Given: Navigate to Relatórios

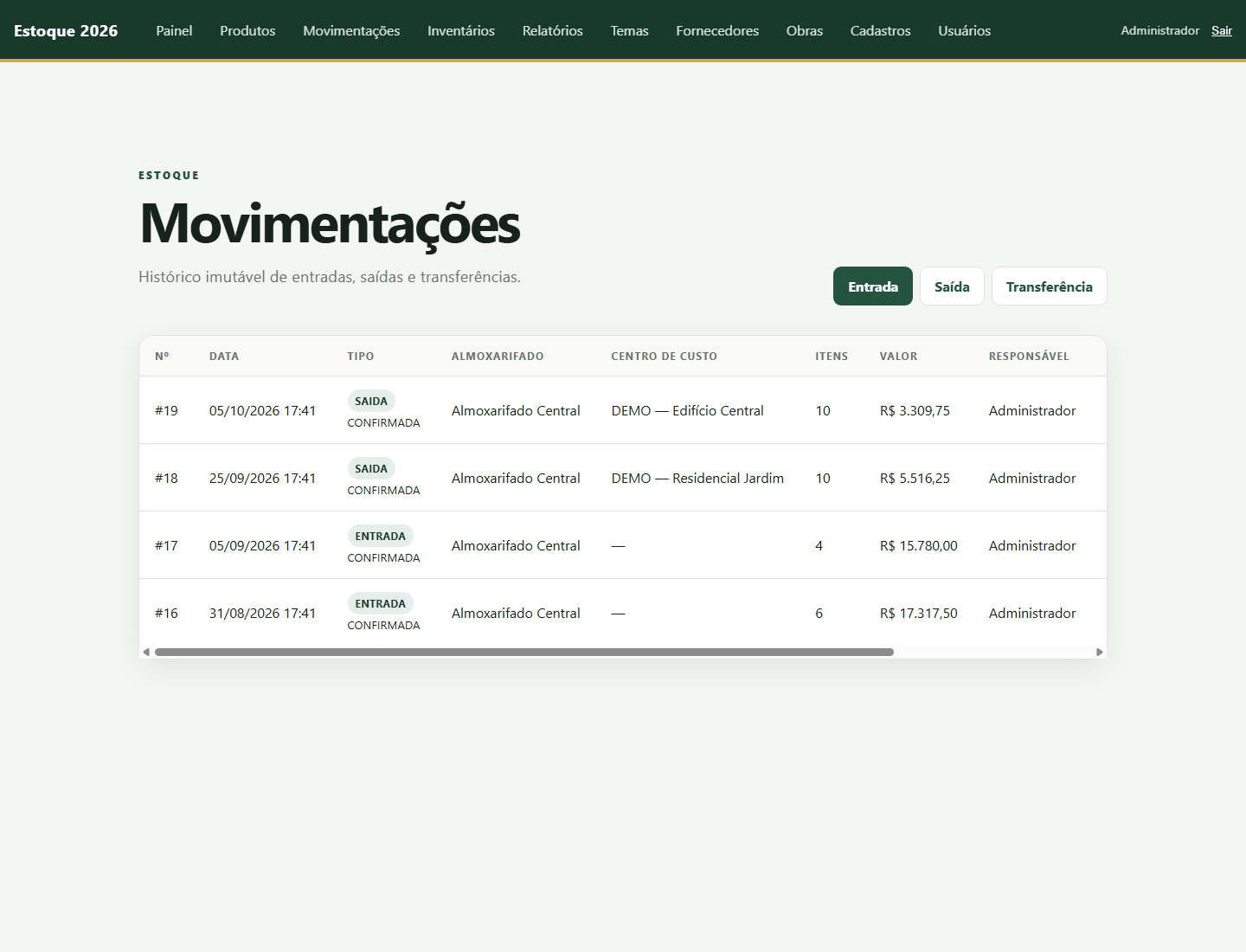Looking at the screenshot, I should [x=553, y=30].
